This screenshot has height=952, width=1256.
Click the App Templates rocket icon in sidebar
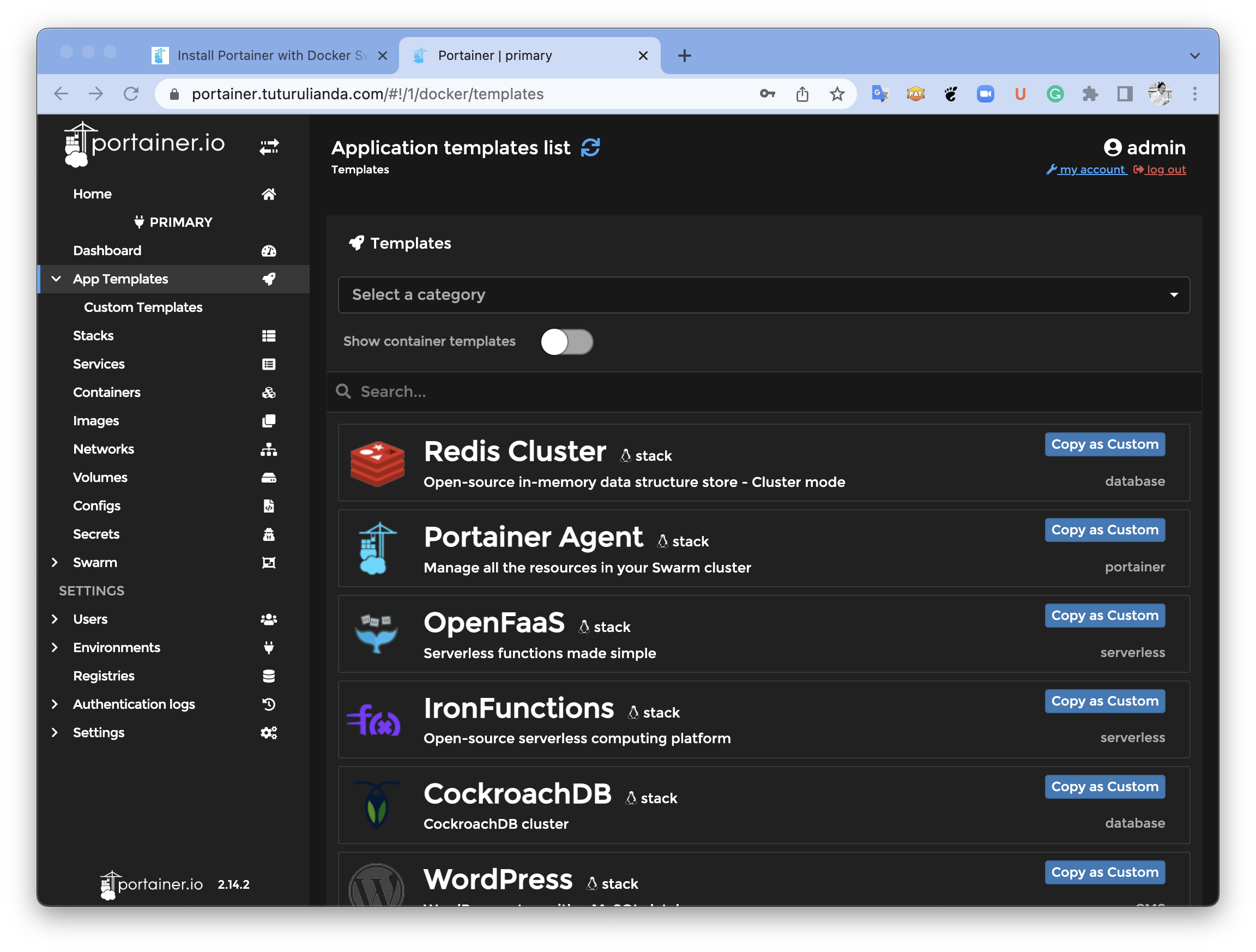point(269,279)
